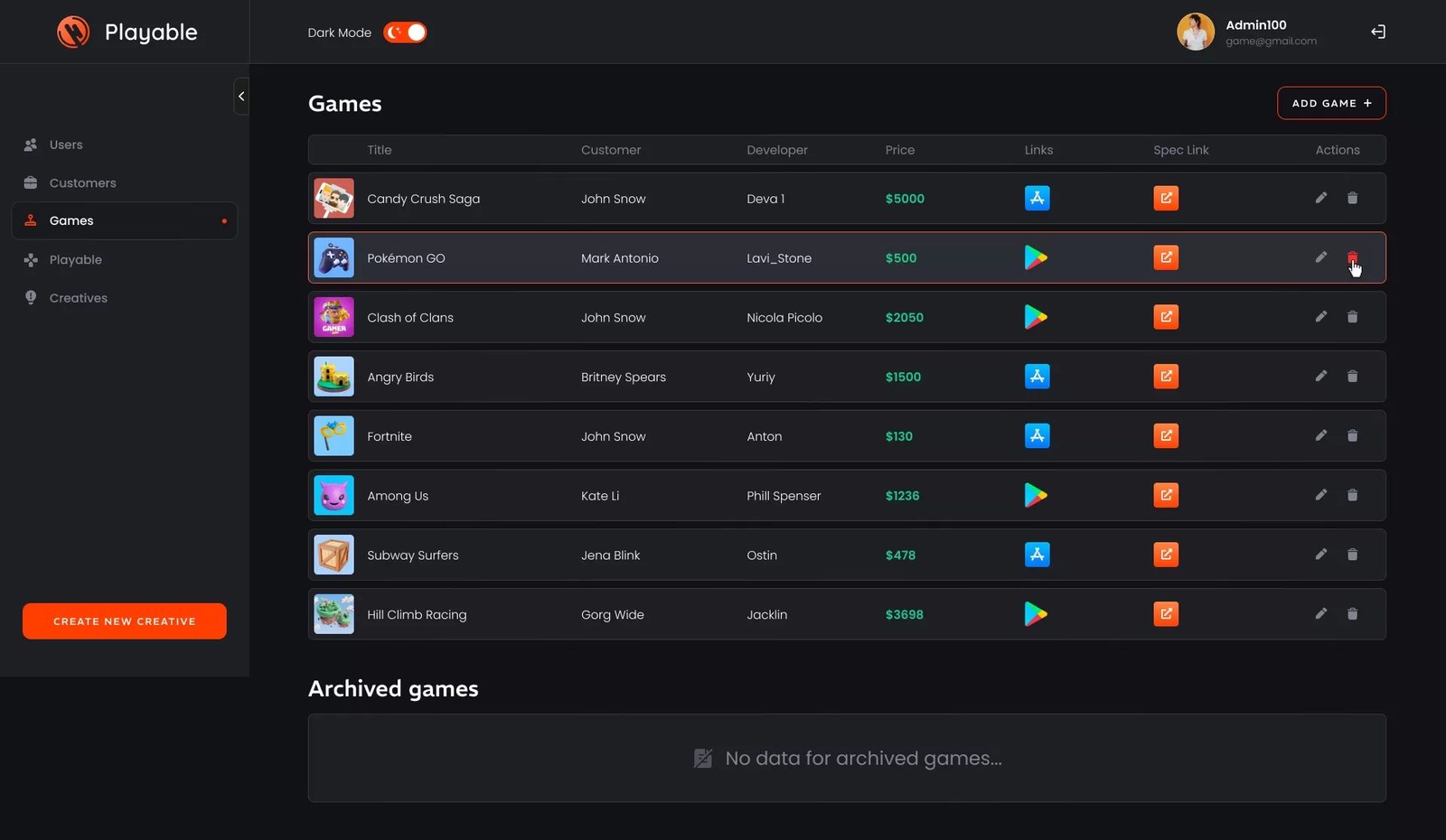
Task: Edit the Angry Birds row
Action: pos(1321,377)
